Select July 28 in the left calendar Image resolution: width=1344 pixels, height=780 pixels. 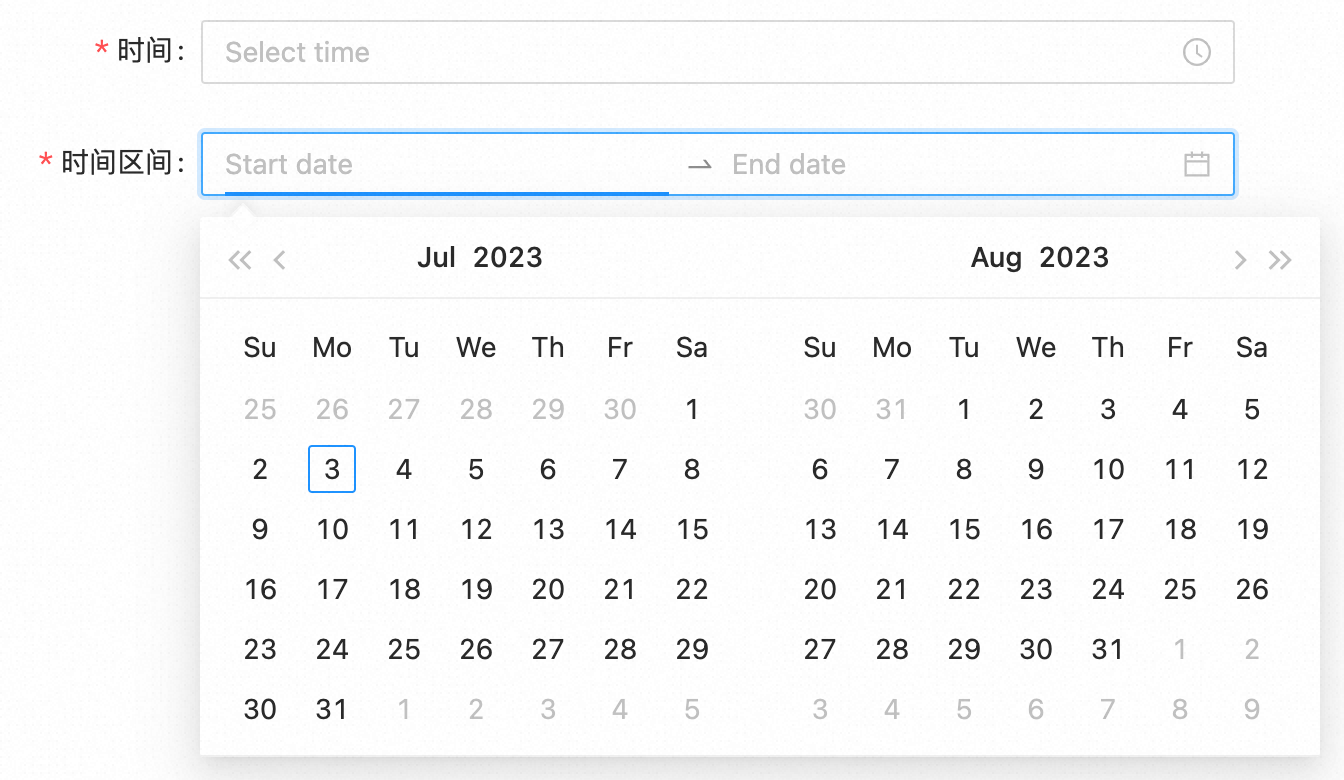620,649
